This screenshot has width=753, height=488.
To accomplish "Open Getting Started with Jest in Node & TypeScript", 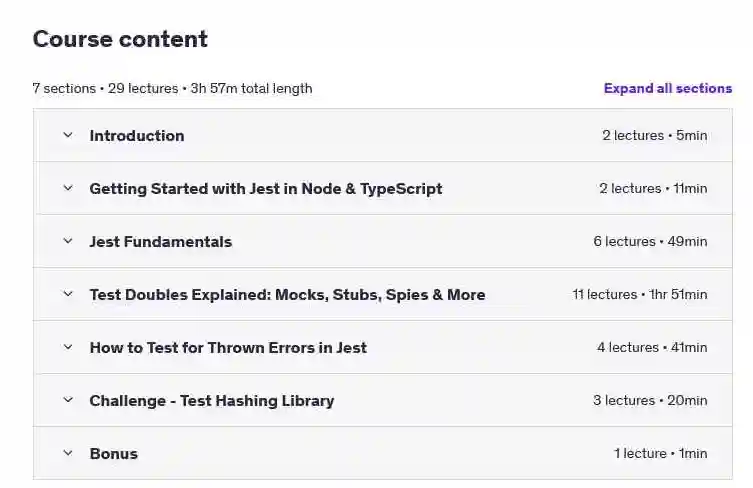I will tap(266, 189).
